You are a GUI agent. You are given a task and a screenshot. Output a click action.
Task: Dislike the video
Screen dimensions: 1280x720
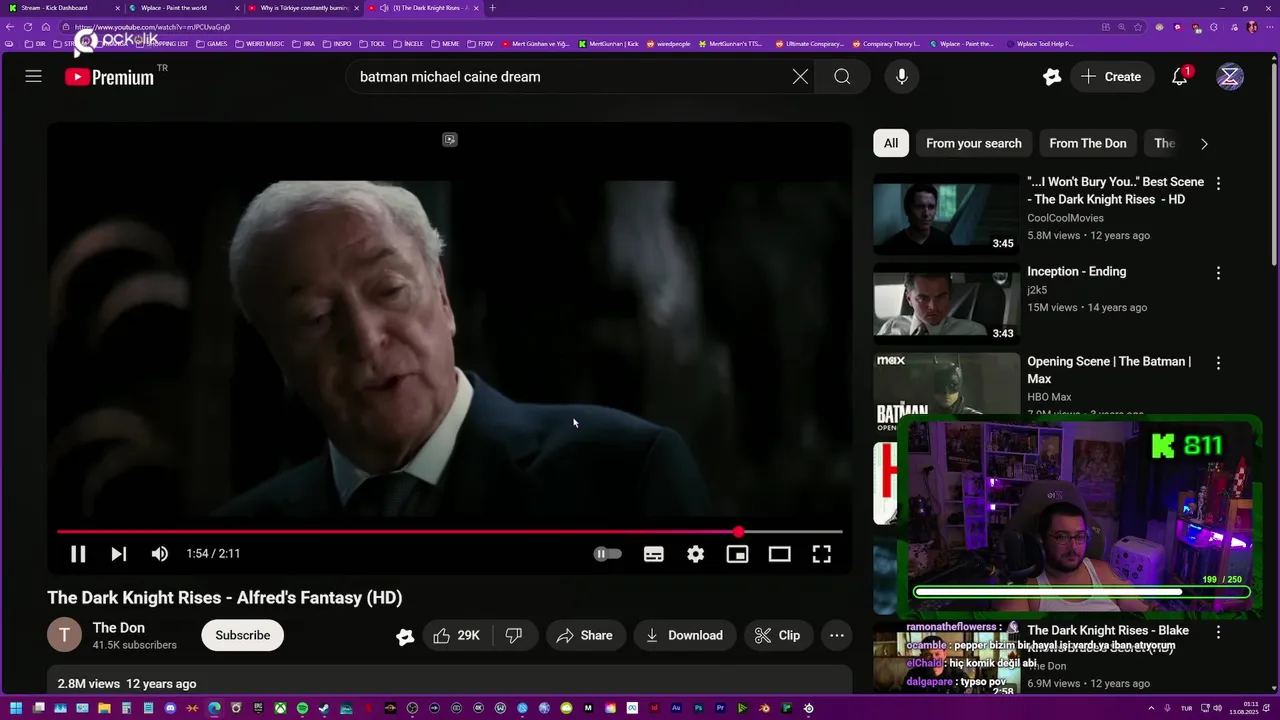[x=514, y=635]
